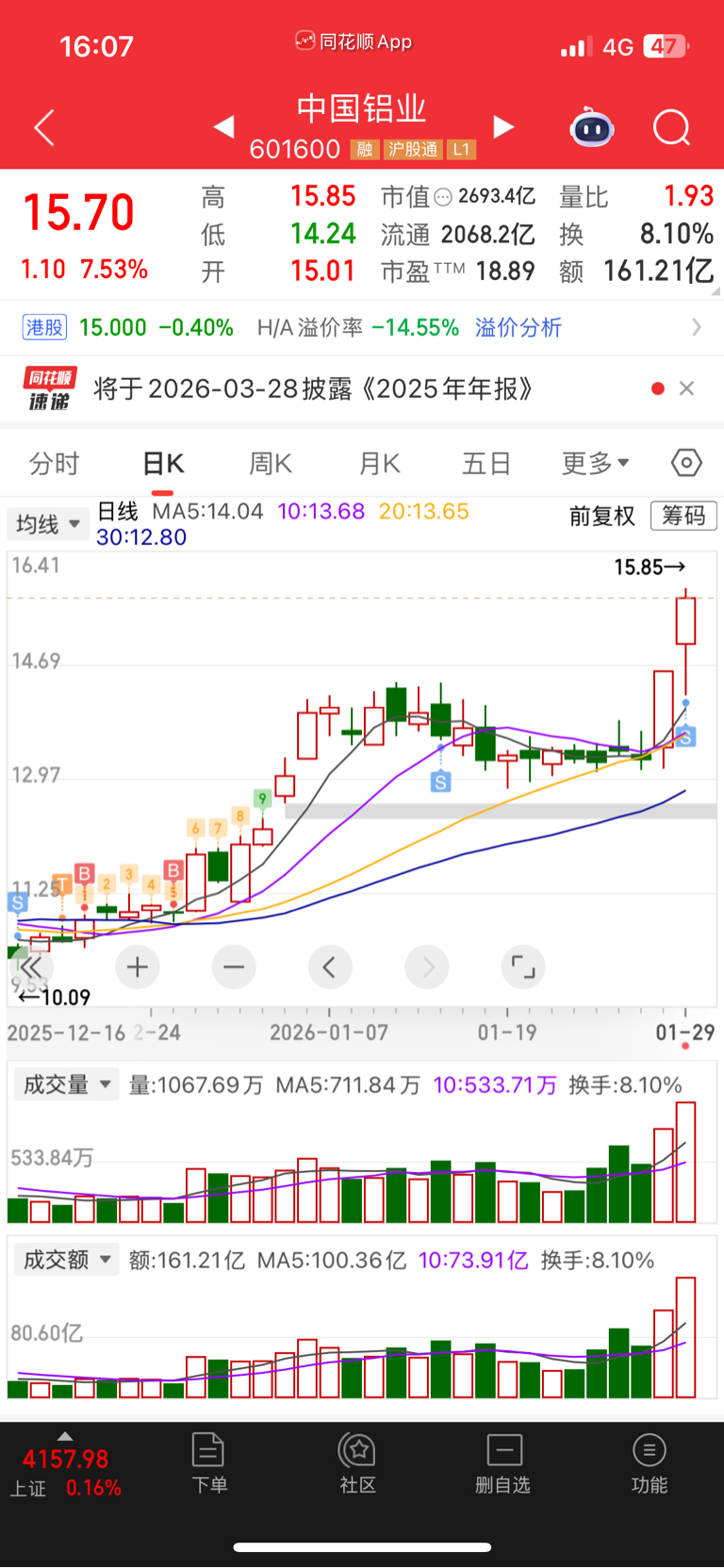This screenshot has height=1568, width=724.
Task: Toggle 前复权 price adjustment
Action: pos(602,516)
